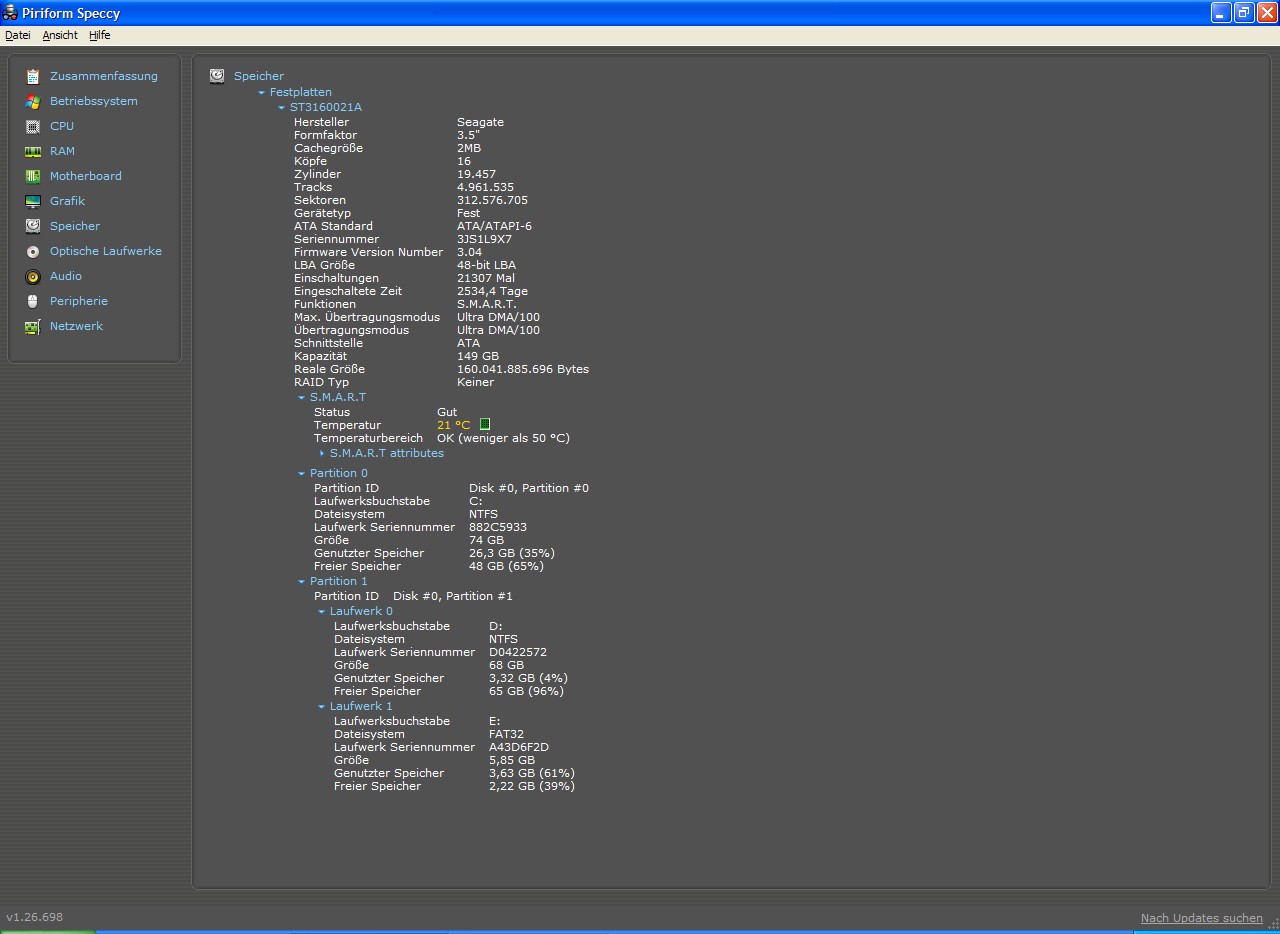Click the Speccy title bar app icon
The image size is (1280, 934).
pos(10,13)
